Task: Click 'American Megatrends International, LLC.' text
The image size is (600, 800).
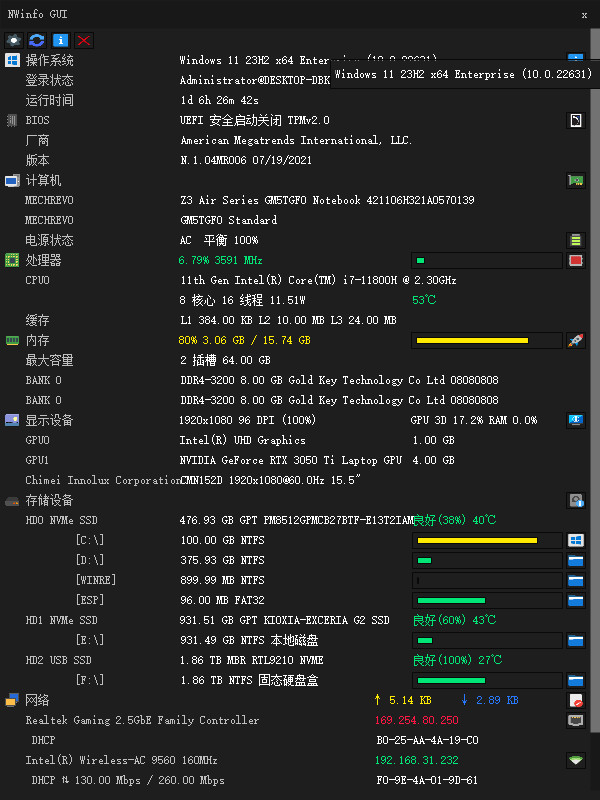Action: (296, 140)
